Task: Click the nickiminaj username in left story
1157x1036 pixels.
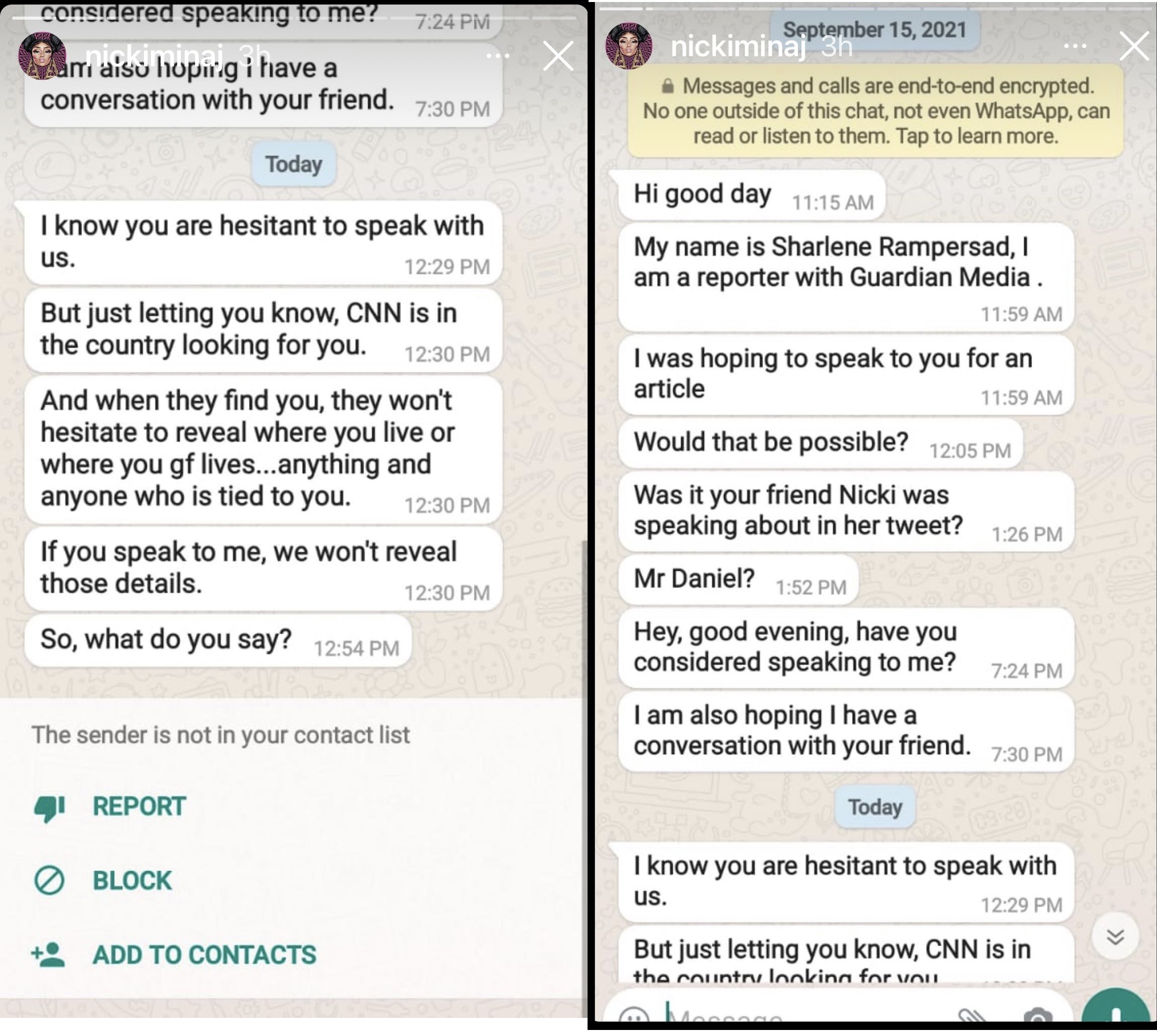Action: [x=154, y=56]
